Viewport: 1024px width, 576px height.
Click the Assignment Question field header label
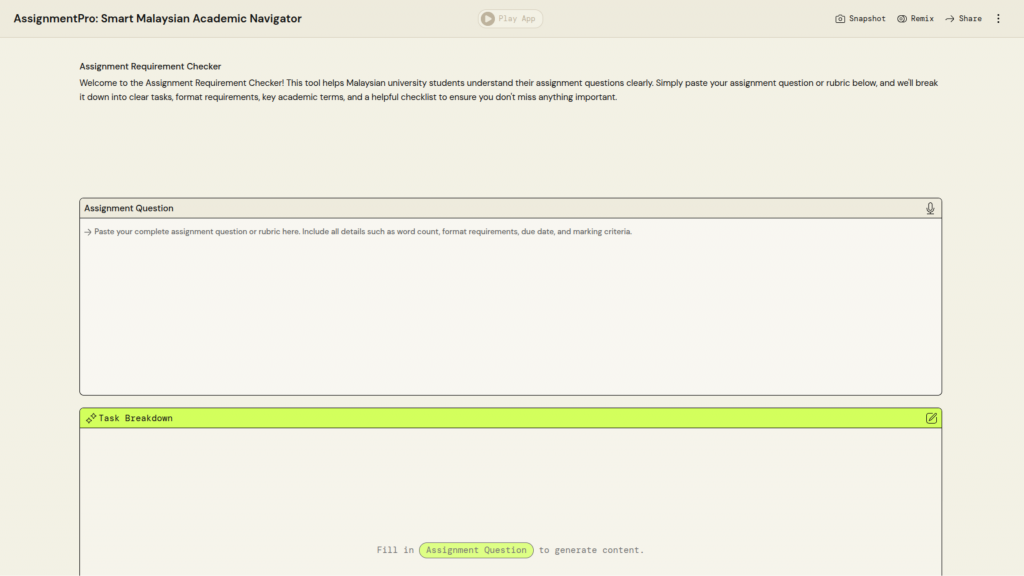tap(129, 208)
